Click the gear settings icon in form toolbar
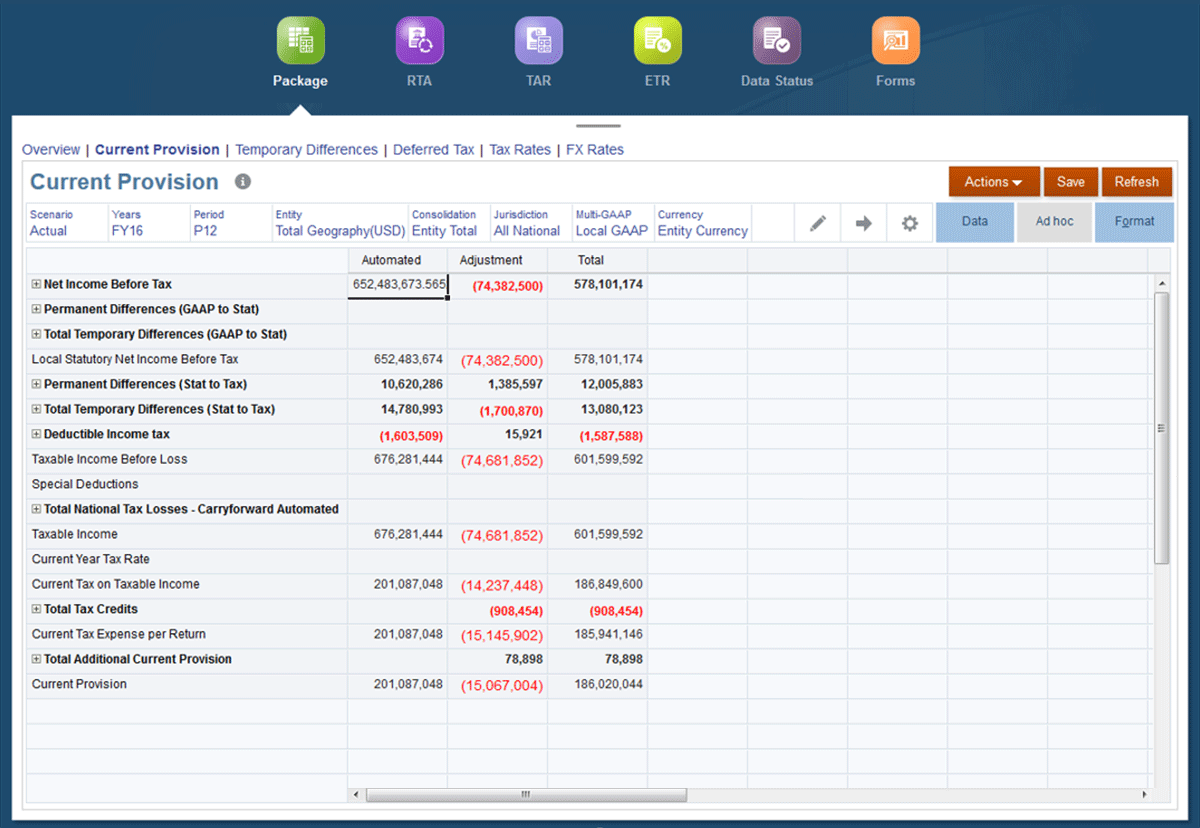 tap(909, 223)
